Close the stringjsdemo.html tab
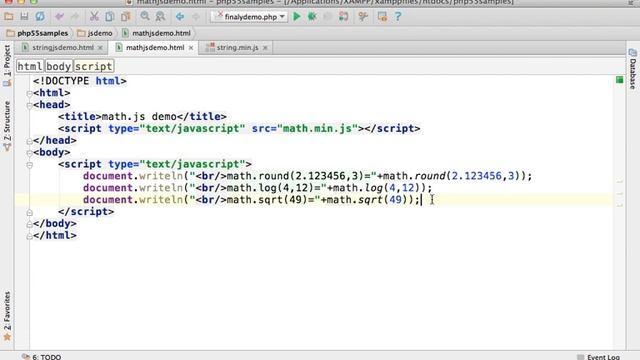Viewport: 640px width, 360px height. pyautogui.click(x=100, y=48)
